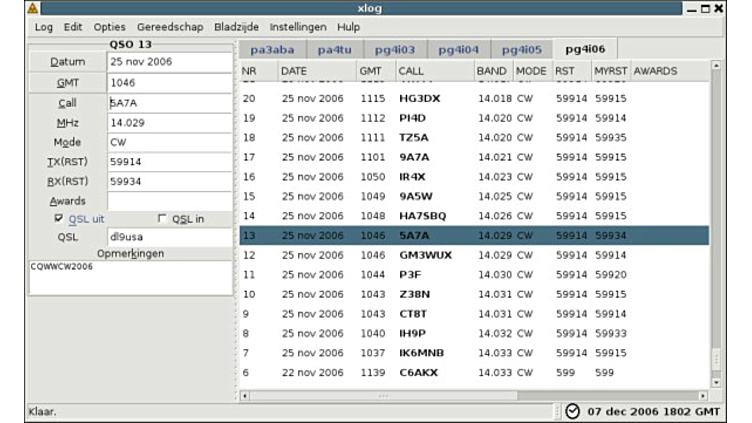The height and width of the screenshot is (423, 752).
Task: Click the MHz button
Action: pyautogui.click(x=67, y=122)
